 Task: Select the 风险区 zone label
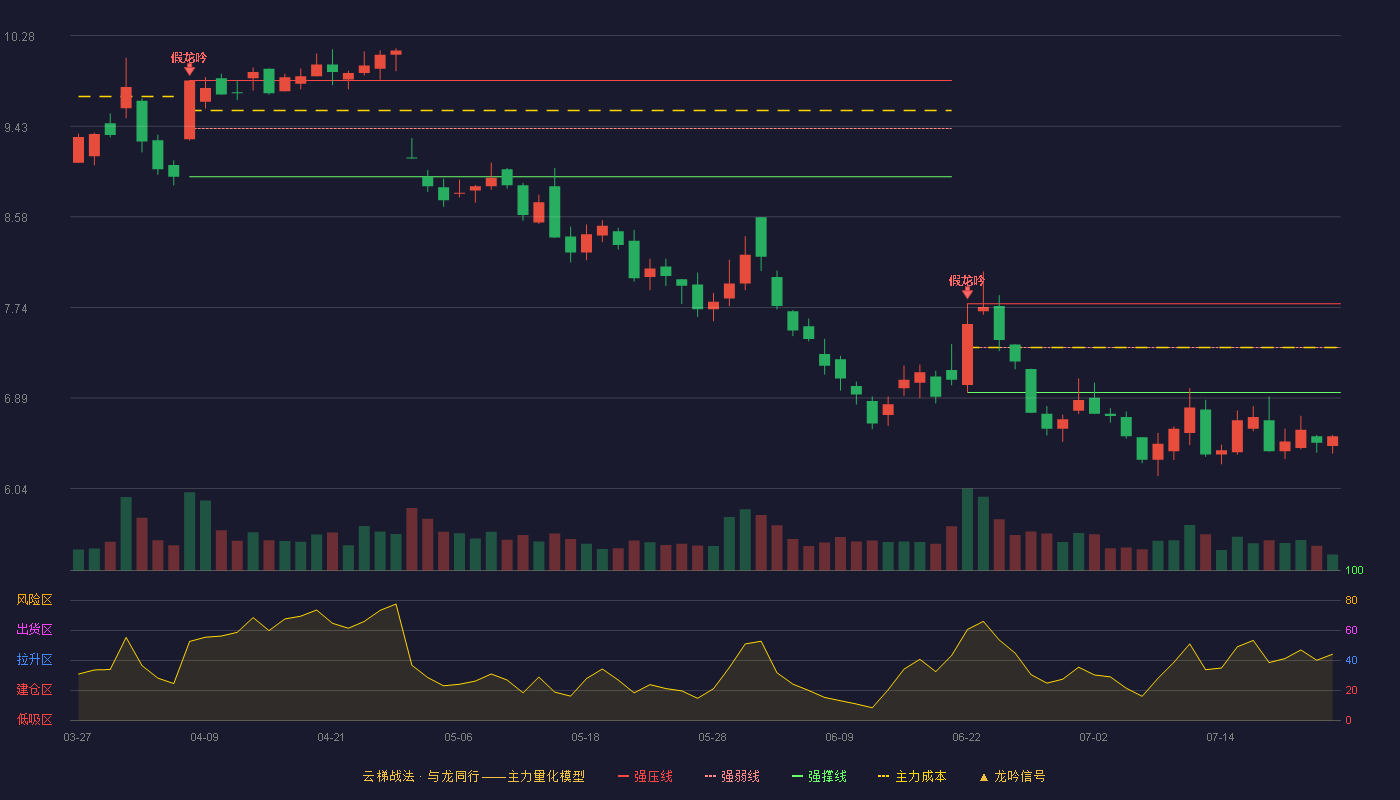[x=34, y=600]
